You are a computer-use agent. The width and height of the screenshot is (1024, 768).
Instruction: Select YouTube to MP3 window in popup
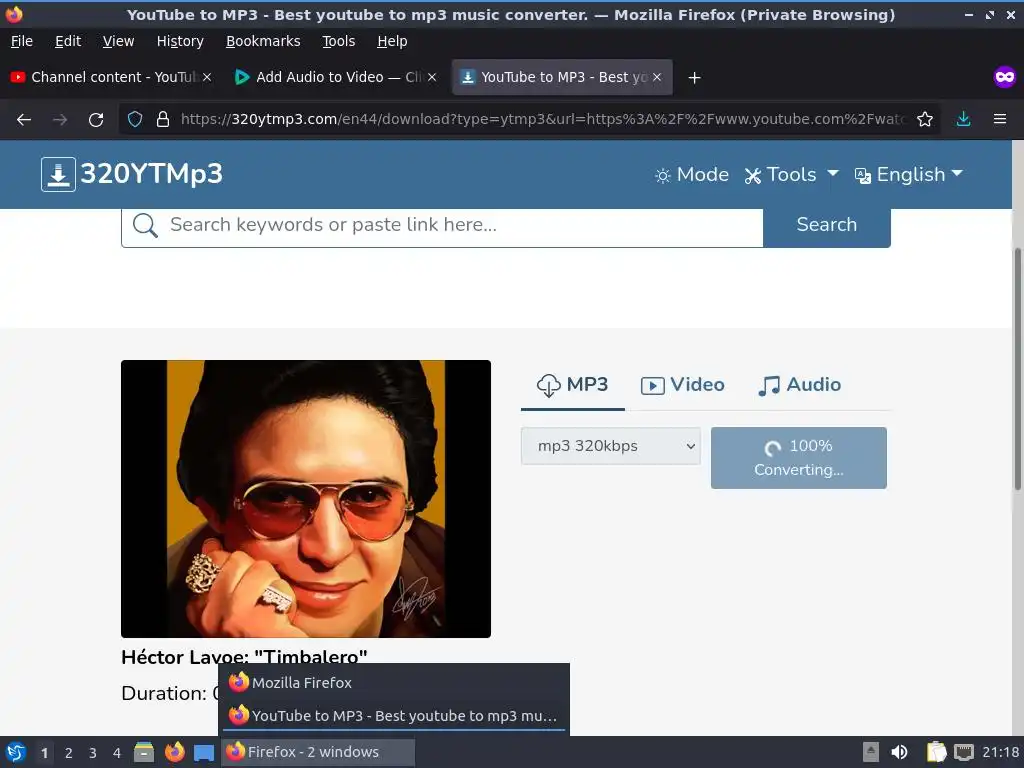394,716
